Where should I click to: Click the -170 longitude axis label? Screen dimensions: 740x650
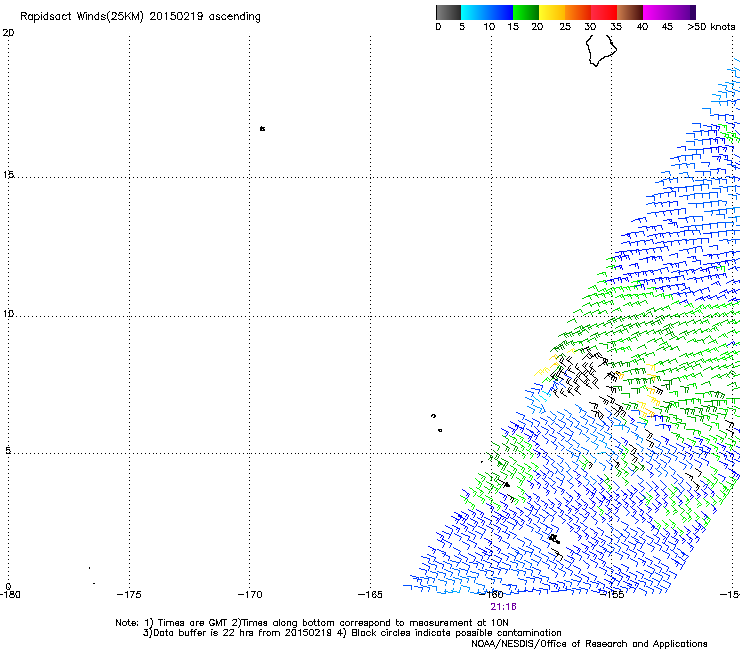250,594
